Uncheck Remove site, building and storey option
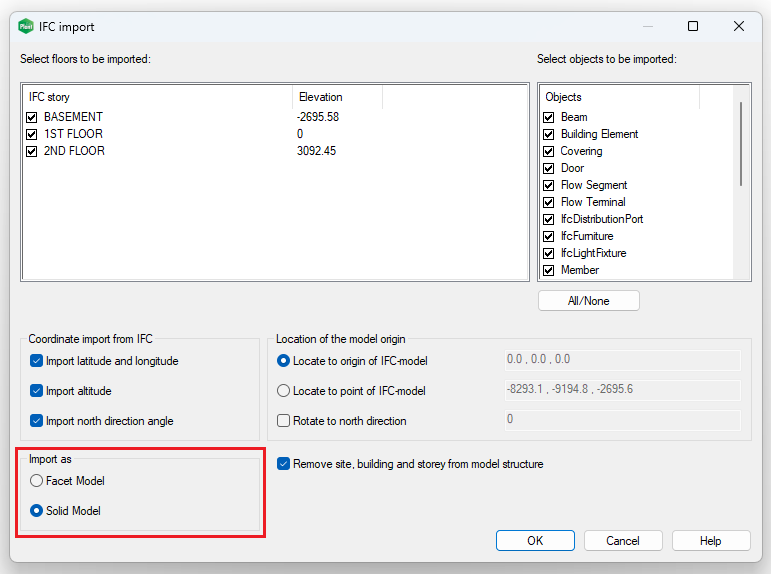The width and height of the screenshot is (771, 574). tap(284, 464)
